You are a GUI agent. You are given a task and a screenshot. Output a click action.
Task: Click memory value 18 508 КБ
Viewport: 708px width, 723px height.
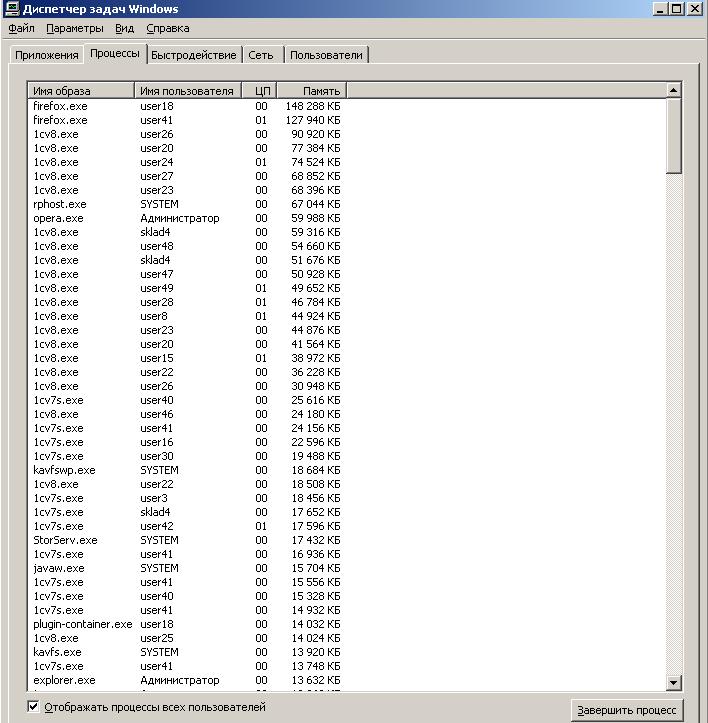click(315, 484)
